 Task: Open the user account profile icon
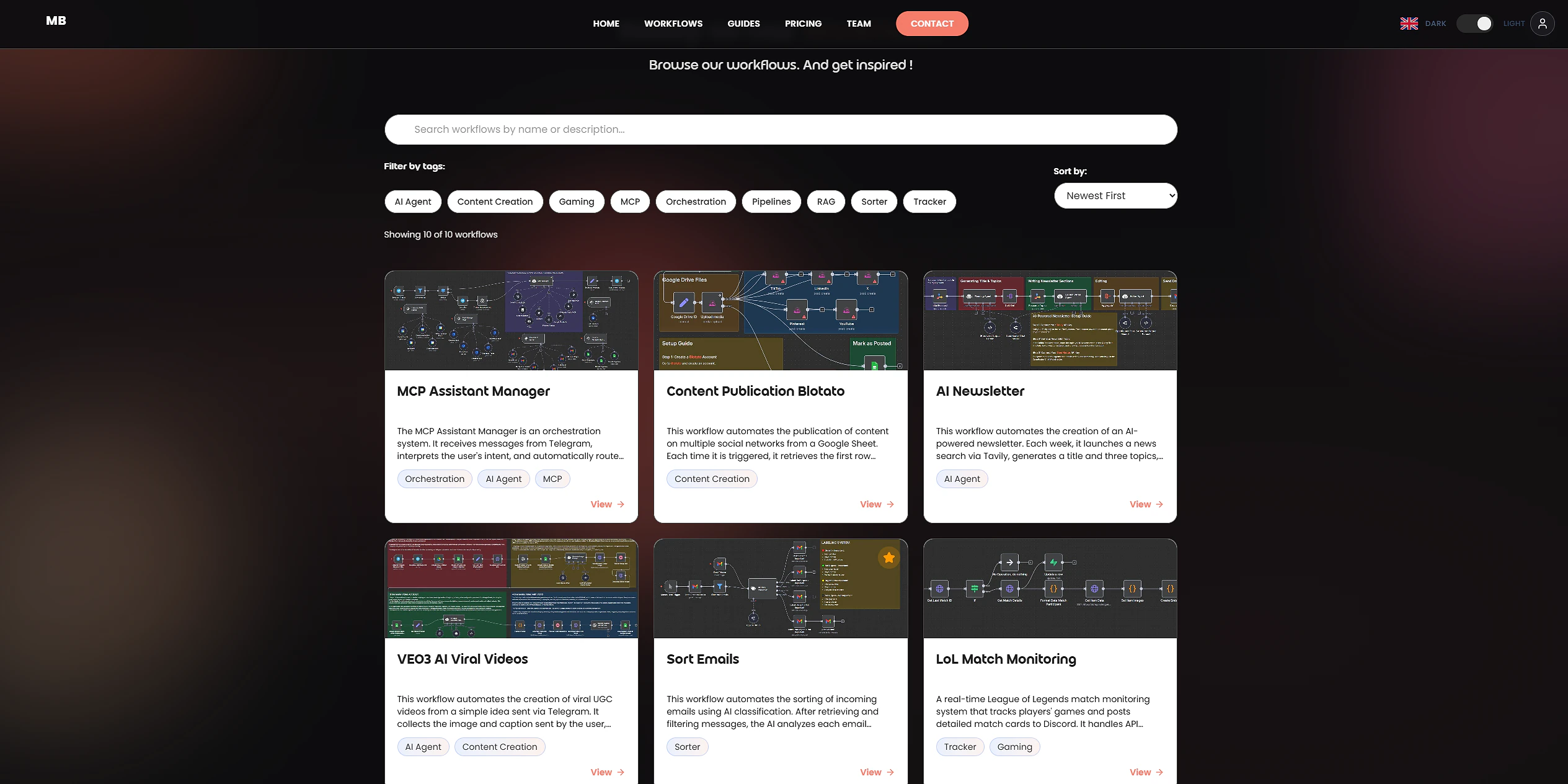1542,24
